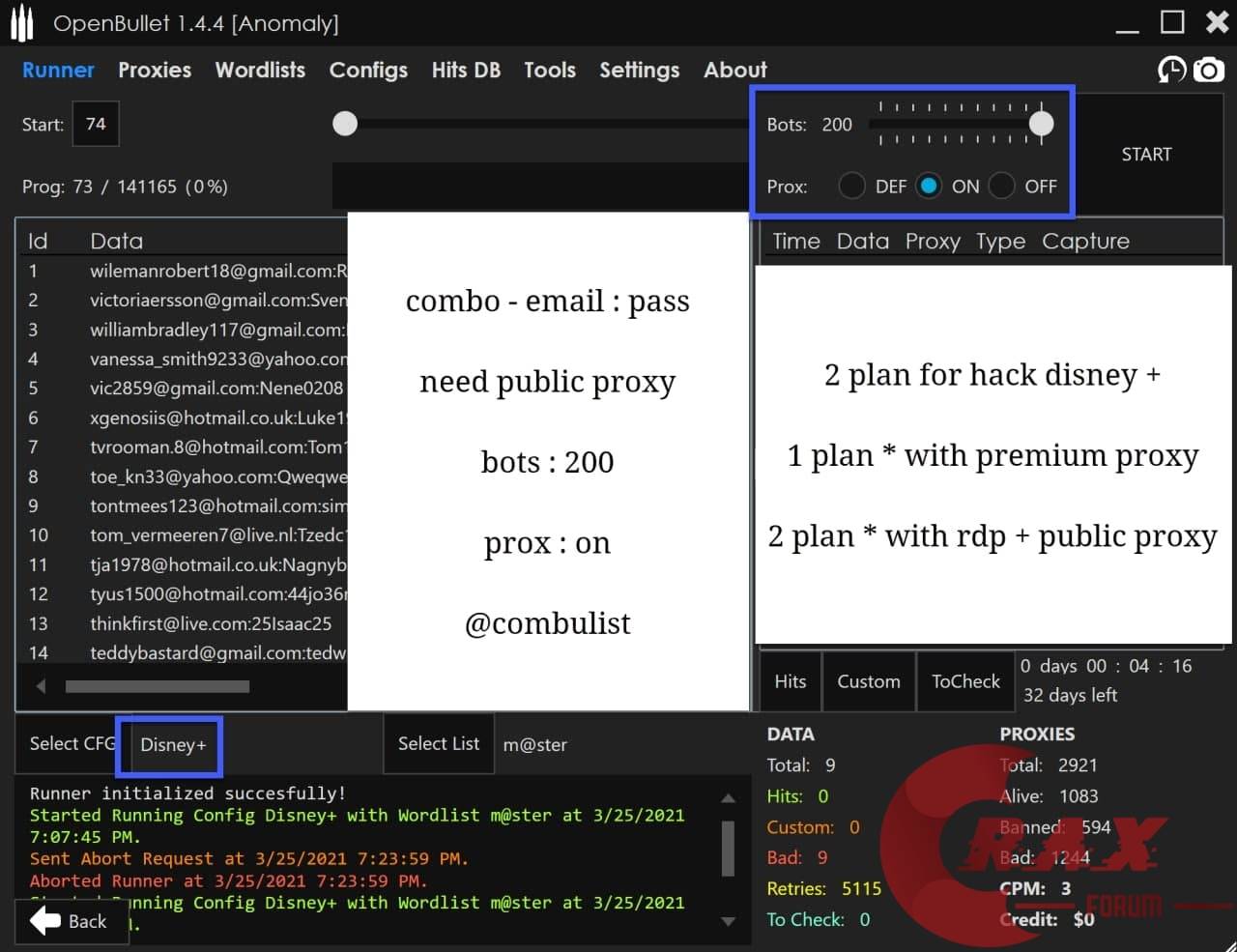Image resolution: width=1237 pixels, height=952 pixels.
Task: Click the Custom filter button
Action: 869,681
